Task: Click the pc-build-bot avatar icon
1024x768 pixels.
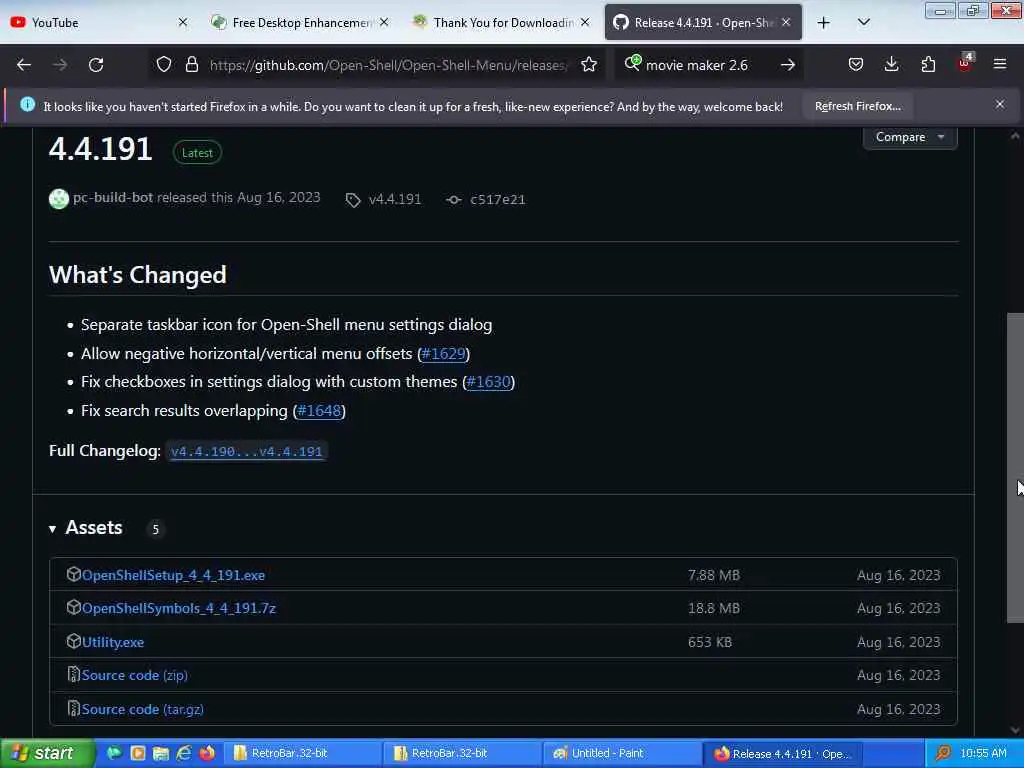Action: coord(59,199)
